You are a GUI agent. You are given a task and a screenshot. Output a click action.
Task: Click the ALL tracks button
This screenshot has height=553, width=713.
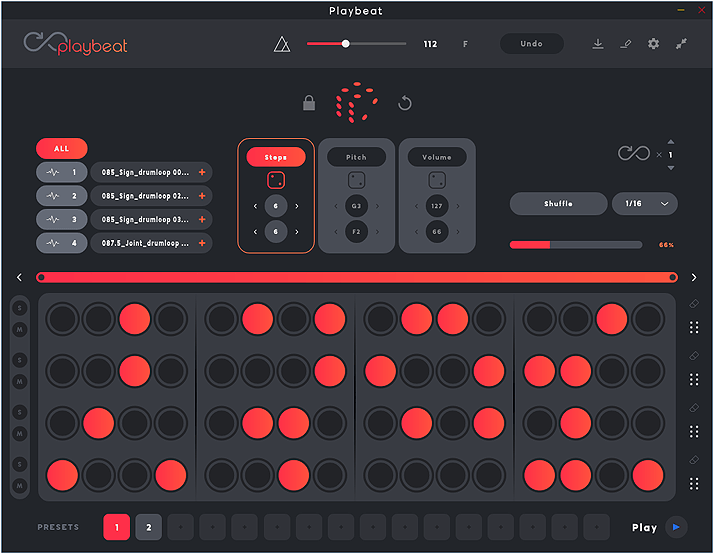[62, 149]
